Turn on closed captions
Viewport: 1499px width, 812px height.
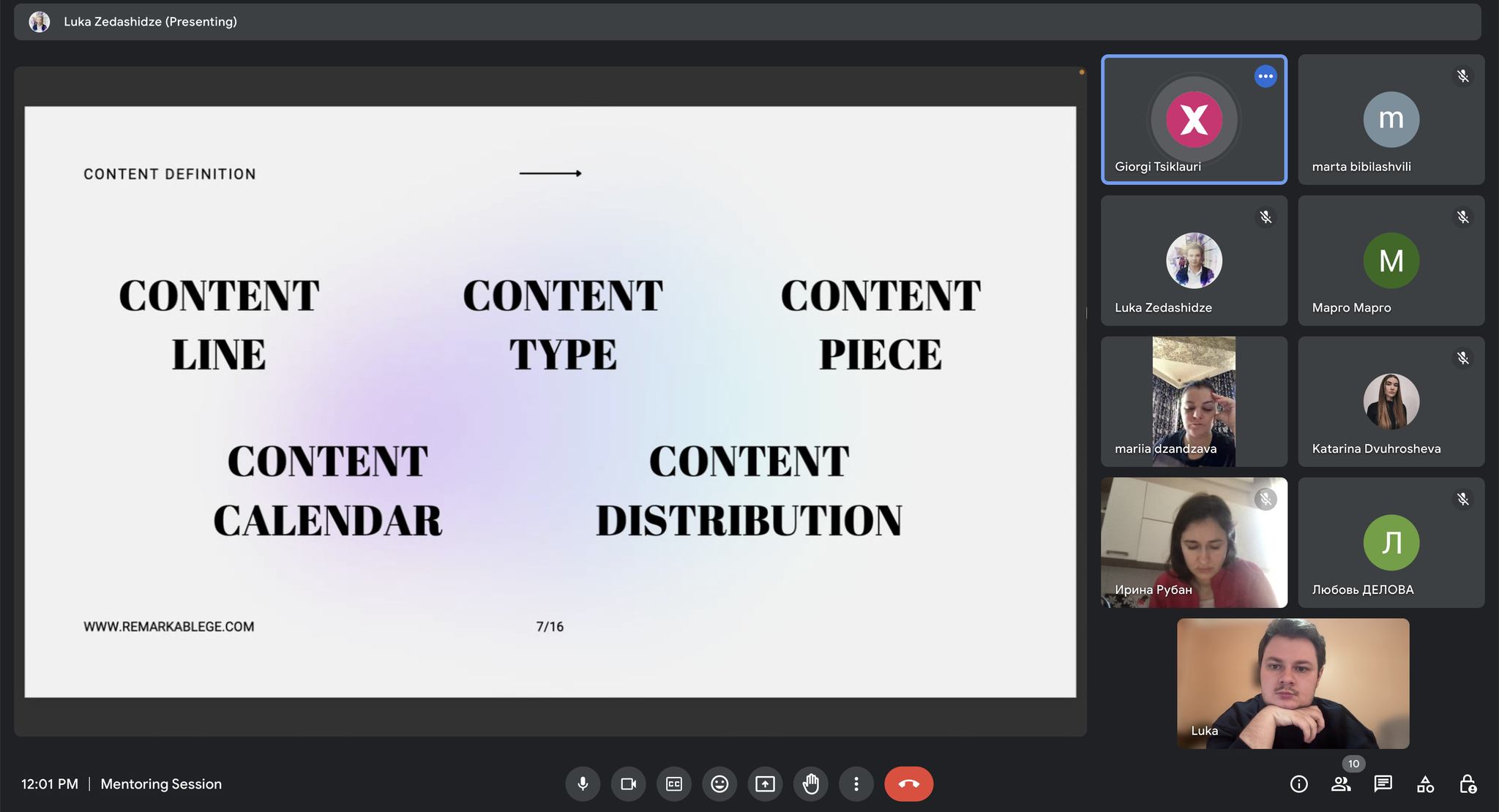[x=674, y=784]
